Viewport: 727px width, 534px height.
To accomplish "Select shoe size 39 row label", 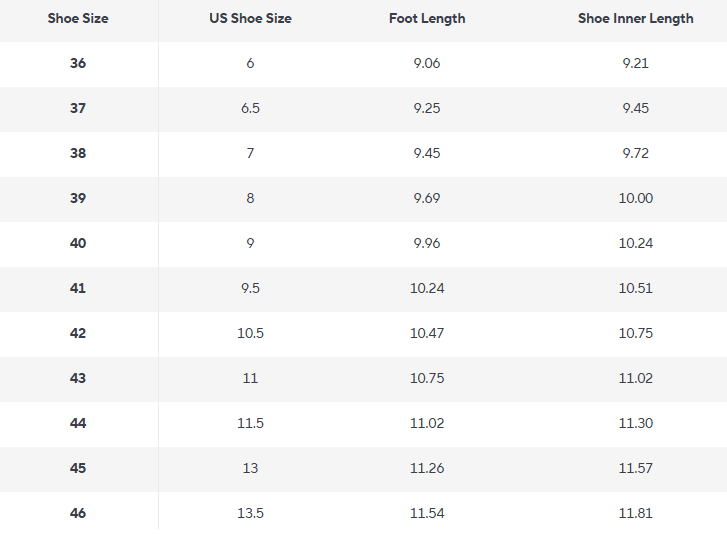I will (78, 198).
